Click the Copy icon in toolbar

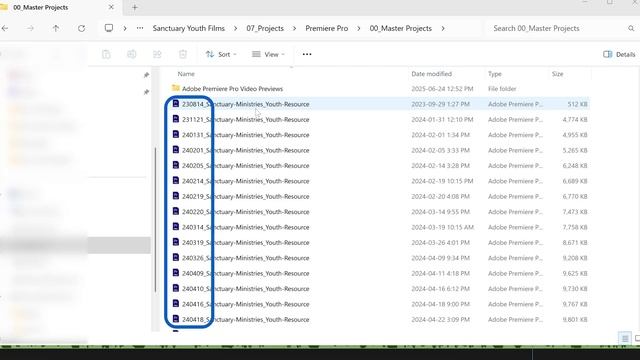tap(106, 54)
